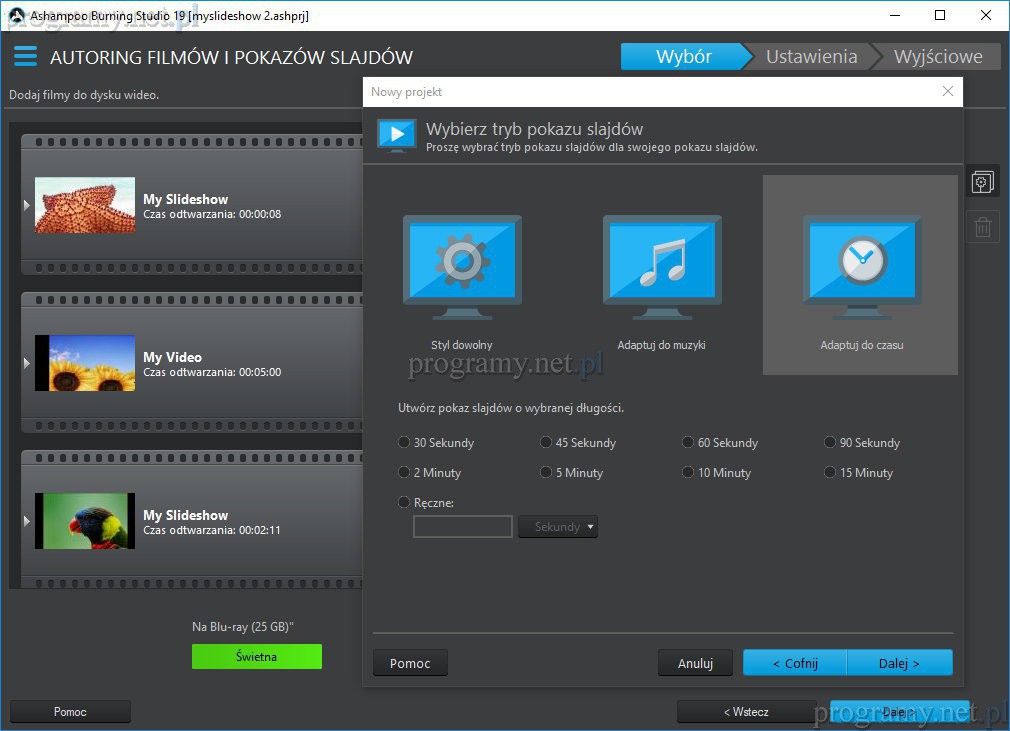The width and height of the screenshot is (1010, 731).
Task: Switch to the Ustawienia step tab
Action: point(811,57)
